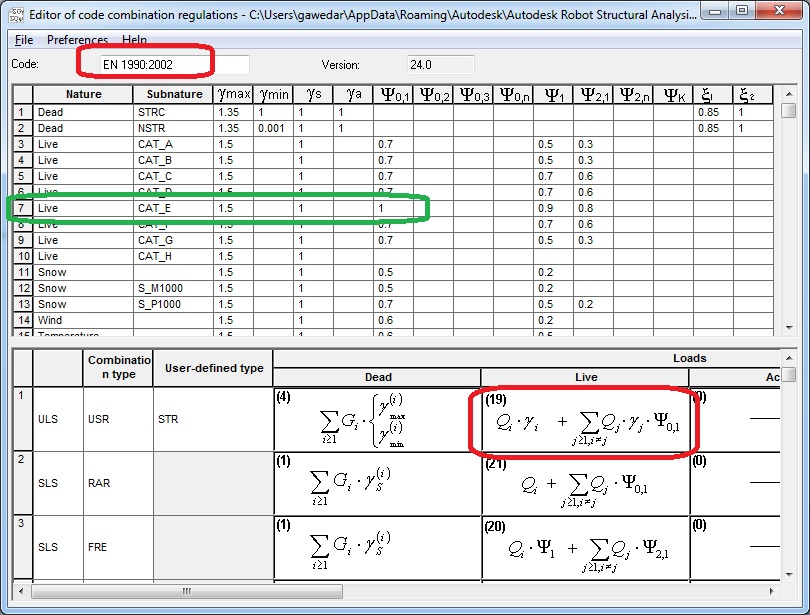
Task: Open the Preferences menu
Action: pos(77,40)
